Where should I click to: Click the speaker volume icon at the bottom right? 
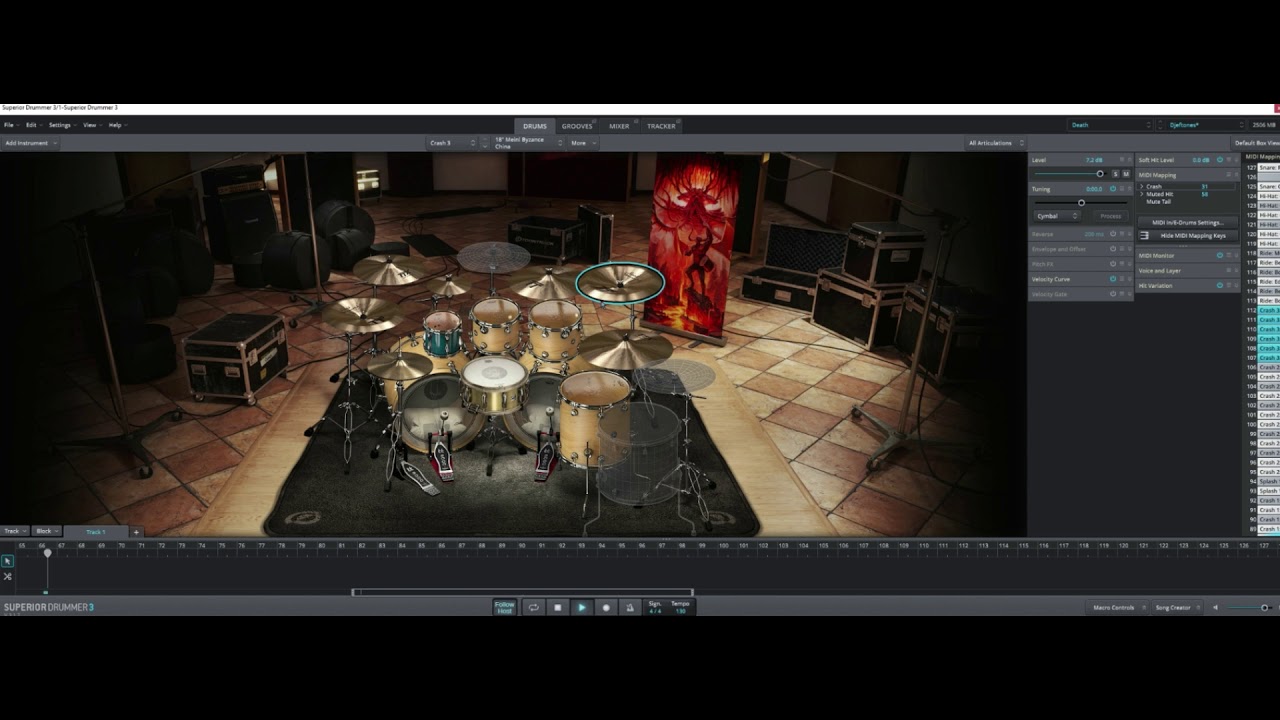[x=1216, y=607]
